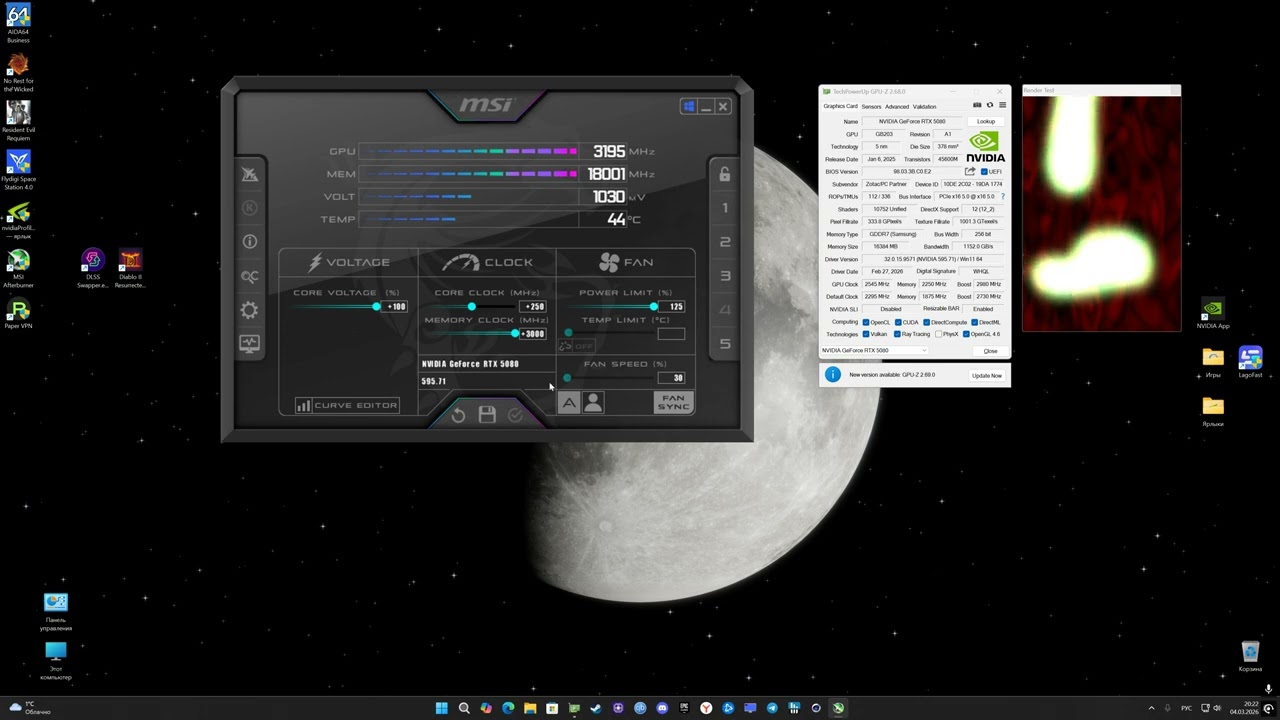Screen dimensions: 1280x720
Task: Click the Power Limit slider handle
Action: tap(653, 307)
